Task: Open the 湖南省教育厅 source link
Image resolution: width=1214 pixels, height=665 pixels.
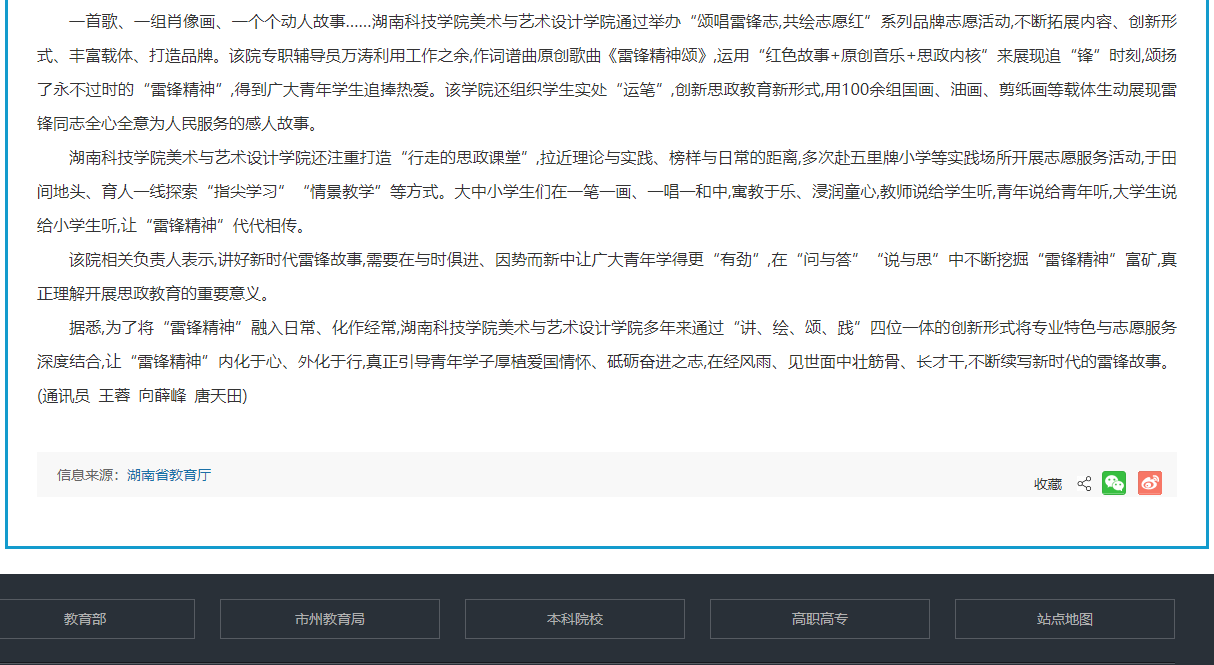Action: (169, 475)
